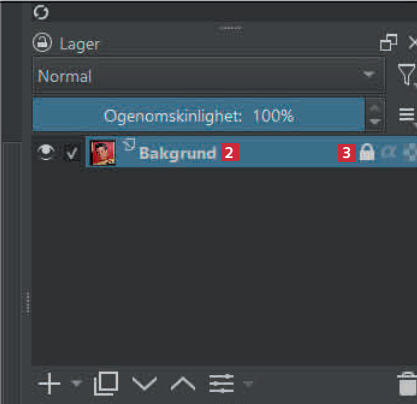417x404 pixels.
Task: Increase opacity with the up stepper arrow
Action: tap(375, 107)
